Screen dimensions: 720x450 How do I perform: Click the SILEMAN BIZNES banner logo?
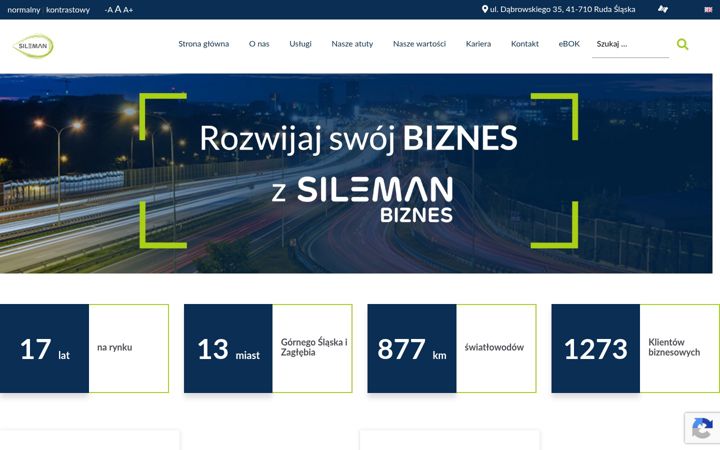(375, 200)
